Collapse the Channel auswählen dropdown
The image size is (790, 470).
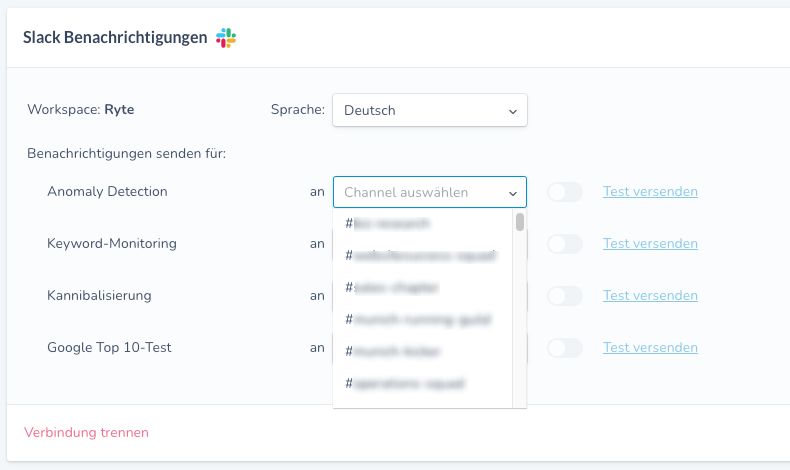point(430,192)
